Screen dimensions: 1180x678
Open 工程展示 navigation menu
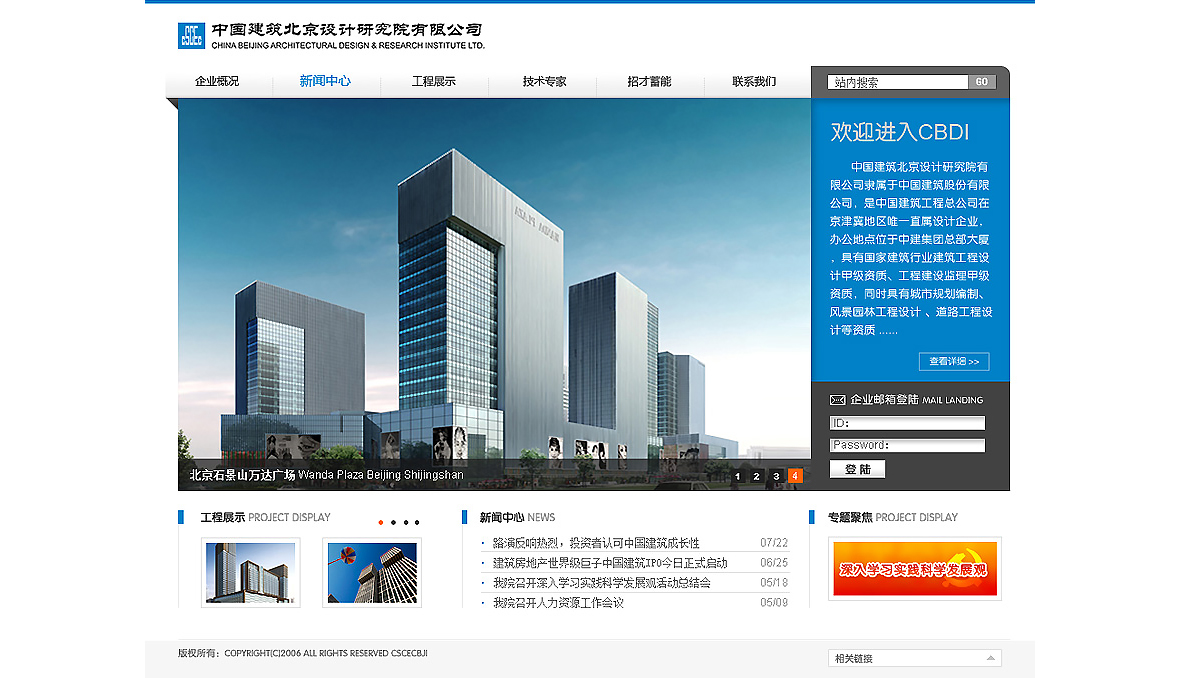(x=433, y=81)
